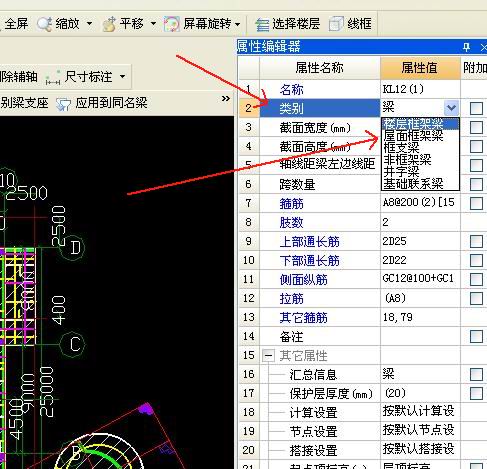
Task: Select 非框架梁 from the list
Action: pos(420,160)
